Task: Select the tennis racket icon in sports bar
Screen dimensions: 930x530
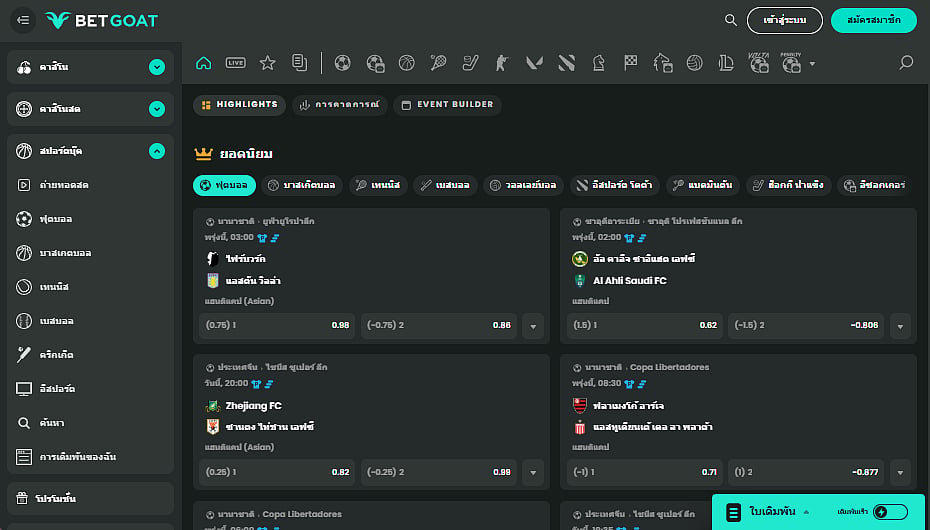Action: pos(438,63)
